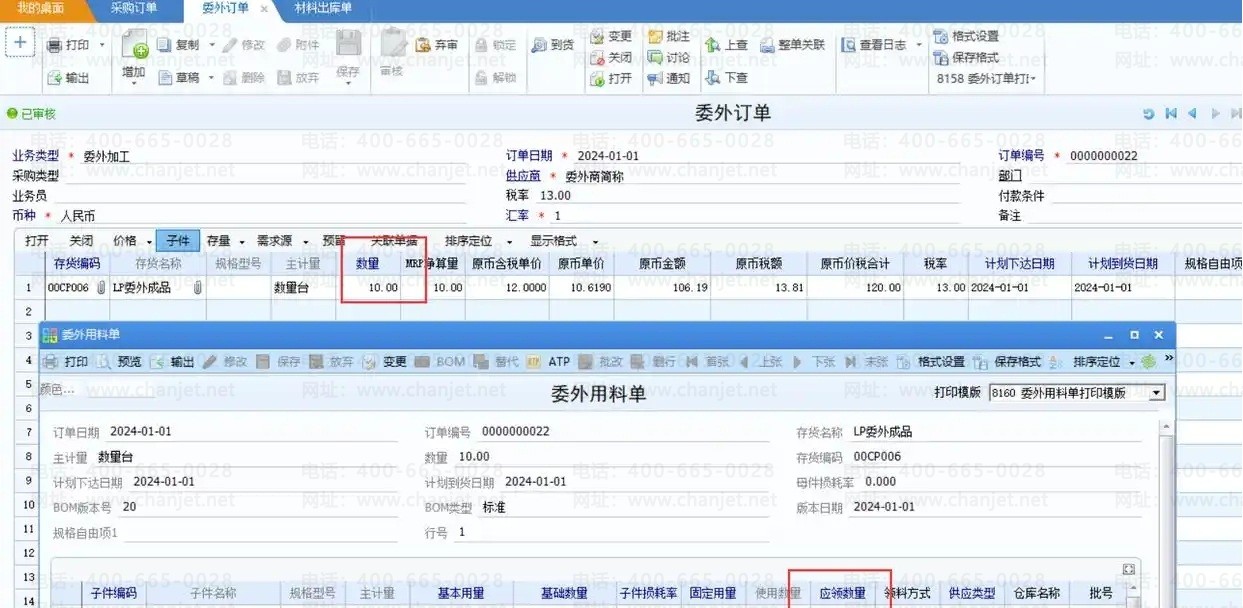Open the 打印模版 template dropdown
The width and height of the screenshot is (1243, 608).
[x=1157, y=393]
